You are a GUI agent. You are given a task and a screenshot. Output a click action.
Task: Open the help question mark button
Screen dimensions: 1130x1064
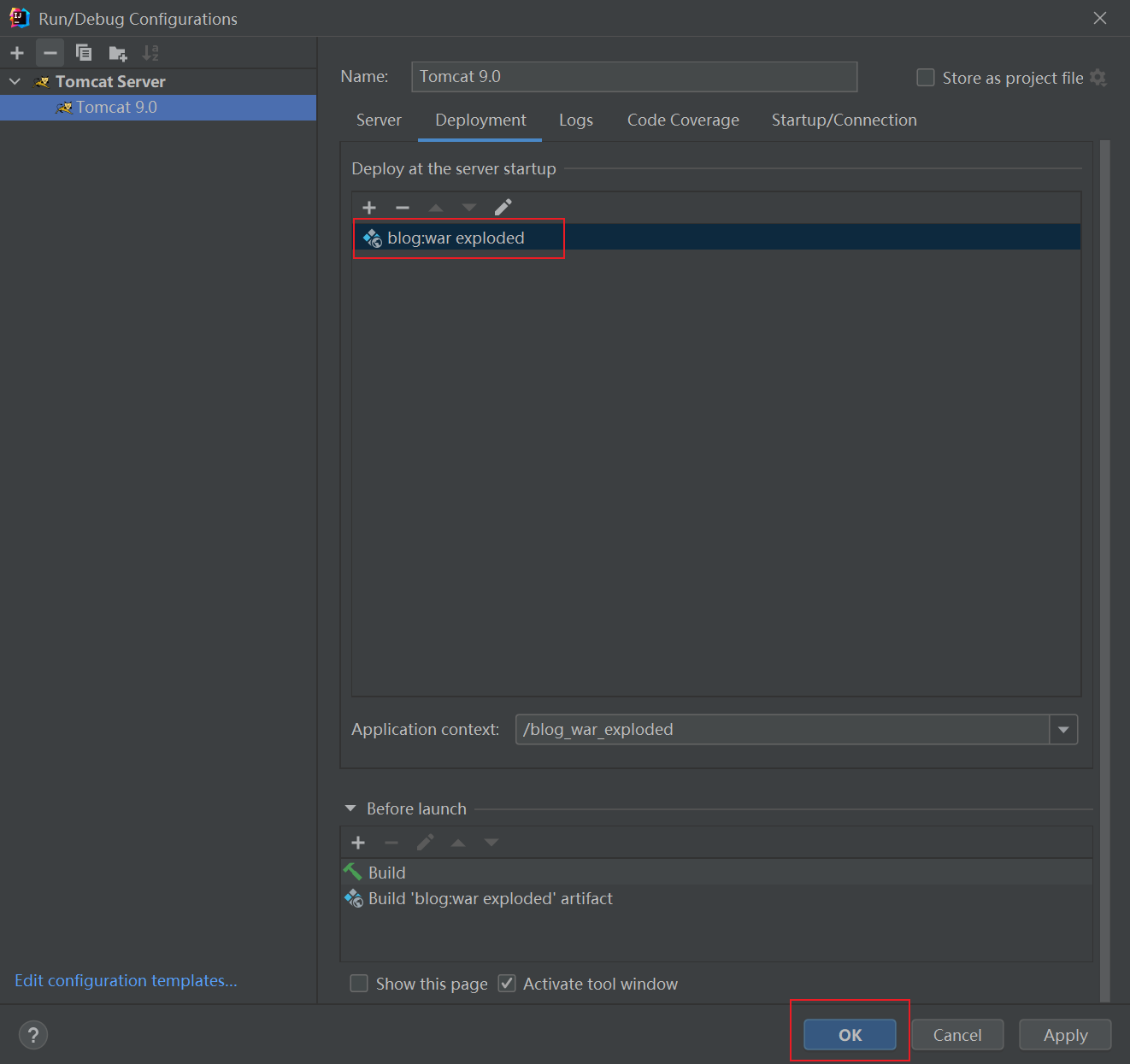(33, 1035)
